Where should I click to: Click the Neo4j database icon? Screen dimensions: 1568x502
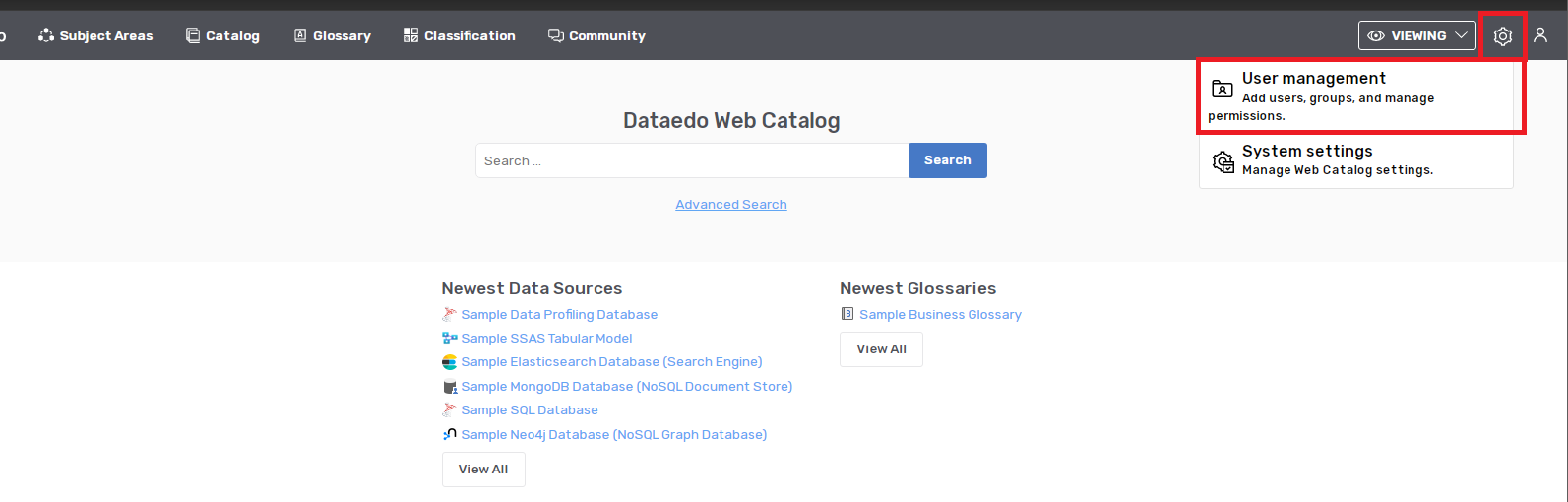pyautogui.click(x=449, y=434)
